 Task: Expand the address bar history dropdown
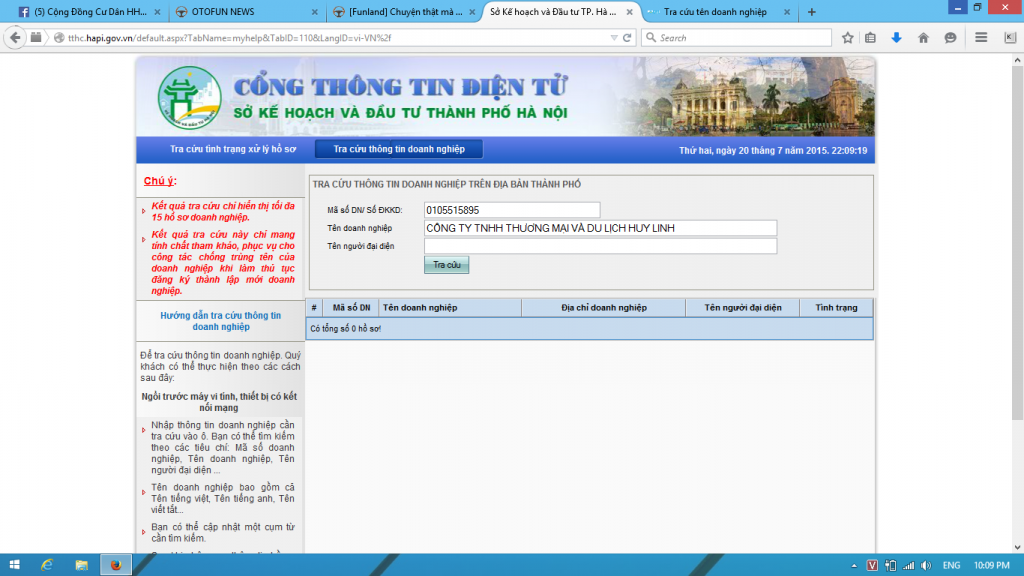pyautogui.click(x=614, y=38)
